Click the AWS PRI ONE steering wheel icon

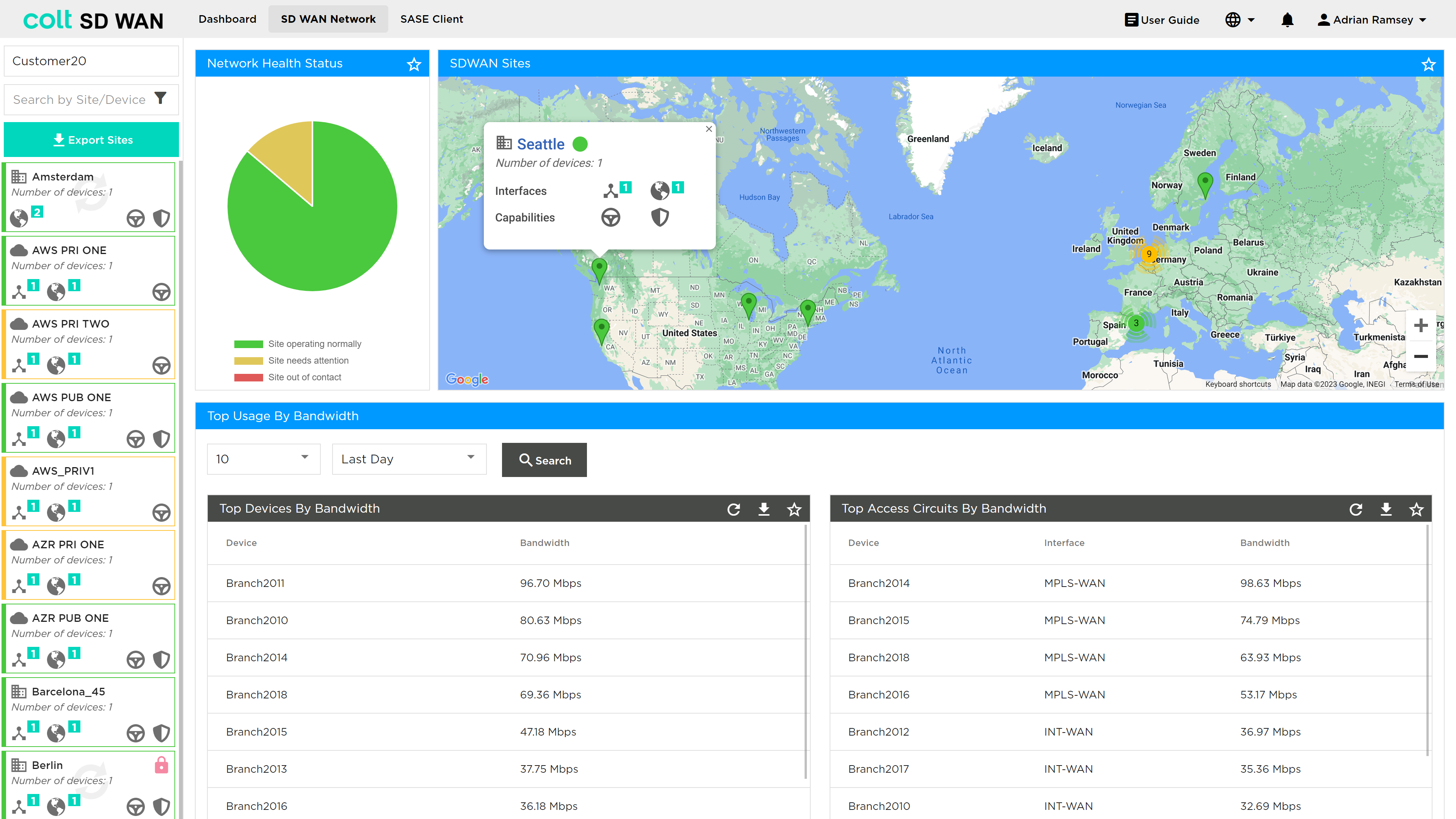click(x=162, y=292)
